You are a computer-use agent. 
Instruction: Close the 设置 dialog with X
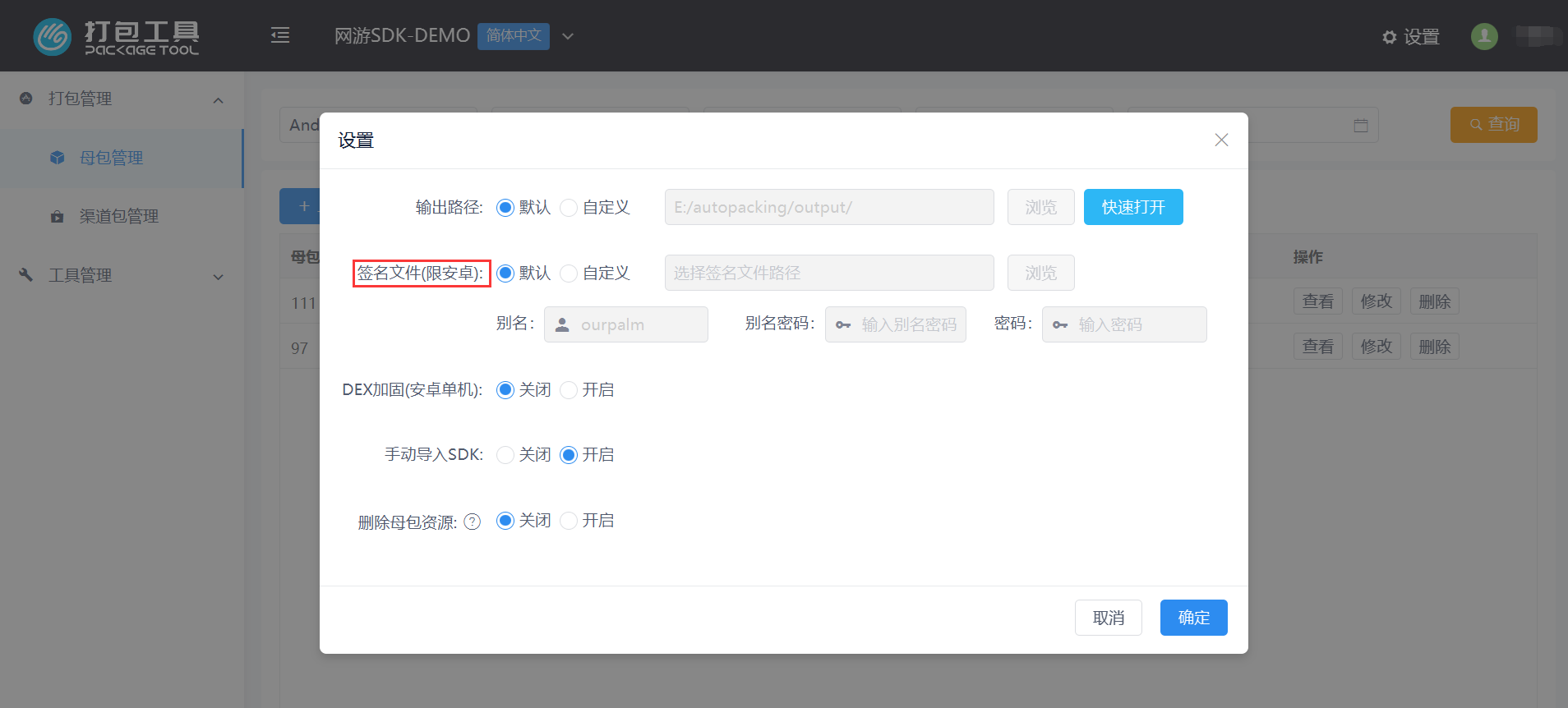pos(1221,140)
